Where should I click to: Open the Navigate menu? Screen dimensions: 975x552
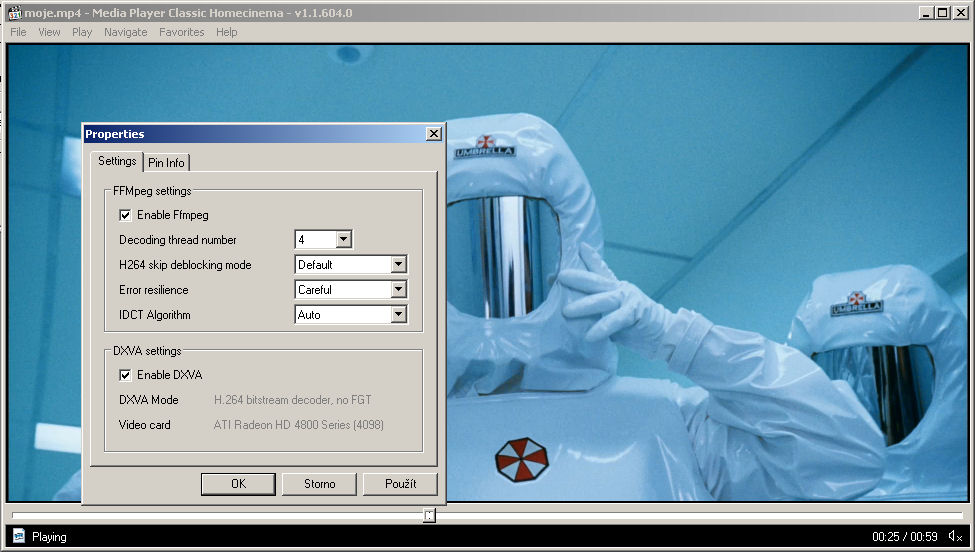[x=126, y=32]
